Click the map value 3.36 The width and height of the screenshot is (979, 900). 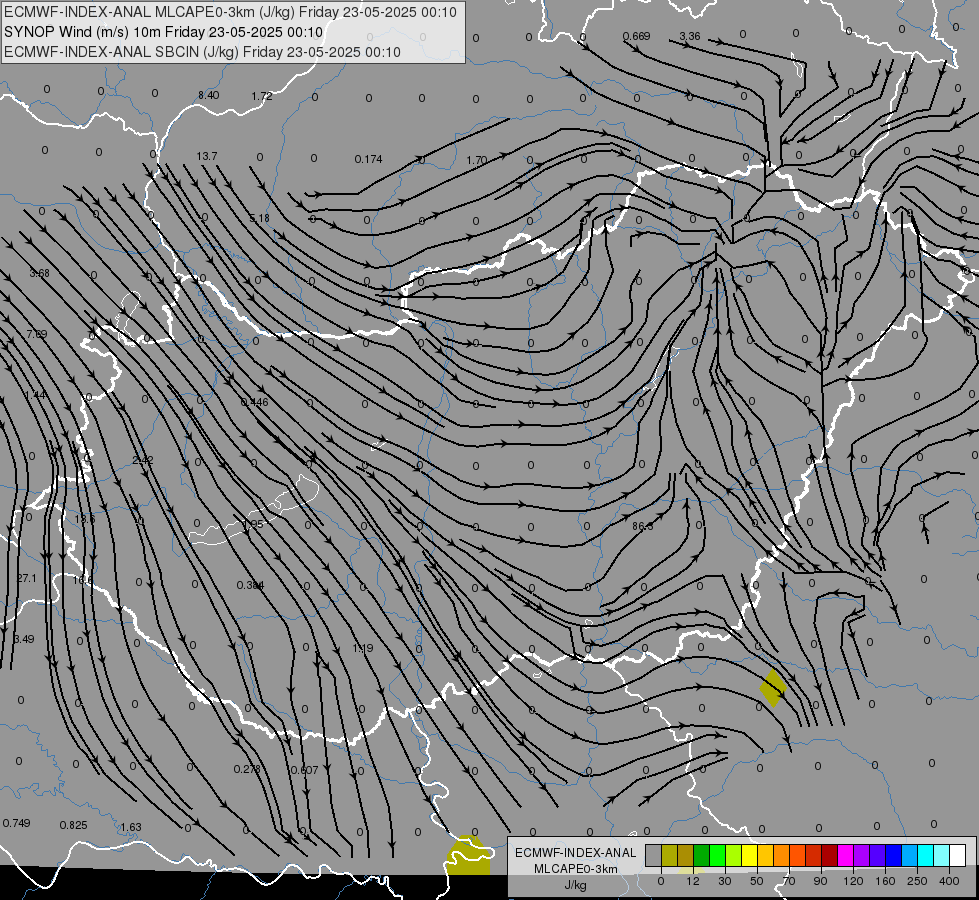(689, 36)
